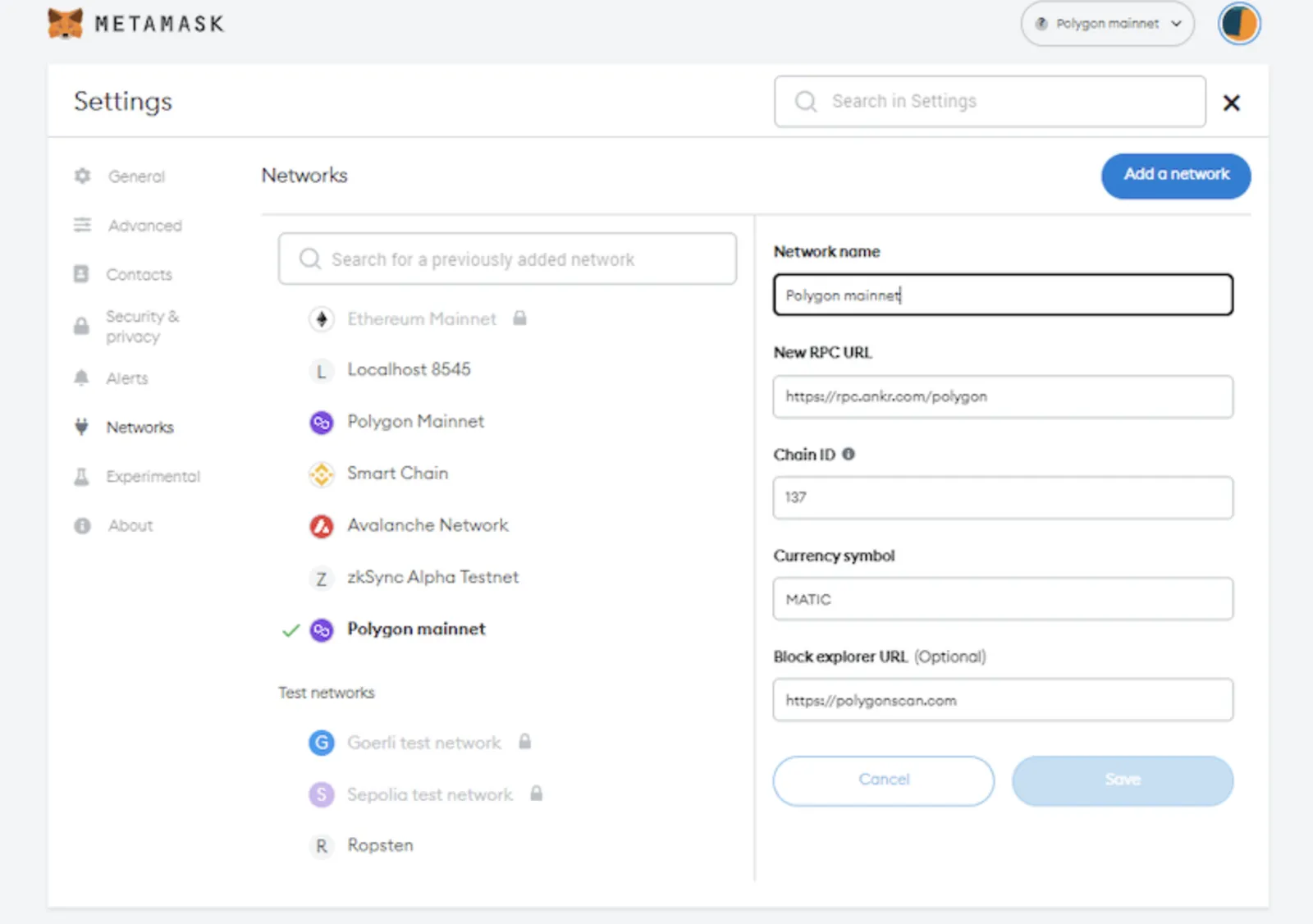This screenshot has height=924, width=1313.
Task: Click the Ethereum Mainnet diamond icon
Action: pyautogui.click(x=322, y=318)
